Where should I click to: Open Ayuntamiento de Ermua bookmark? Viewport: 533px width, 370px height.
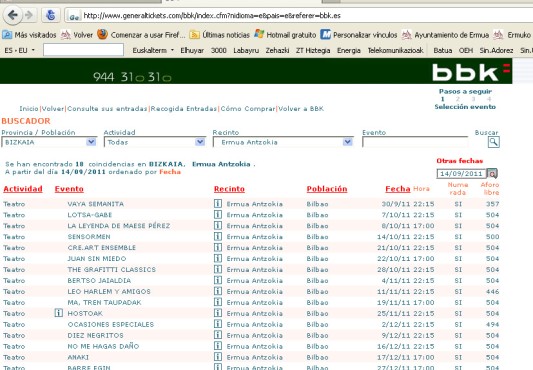[x=445, y=35]
